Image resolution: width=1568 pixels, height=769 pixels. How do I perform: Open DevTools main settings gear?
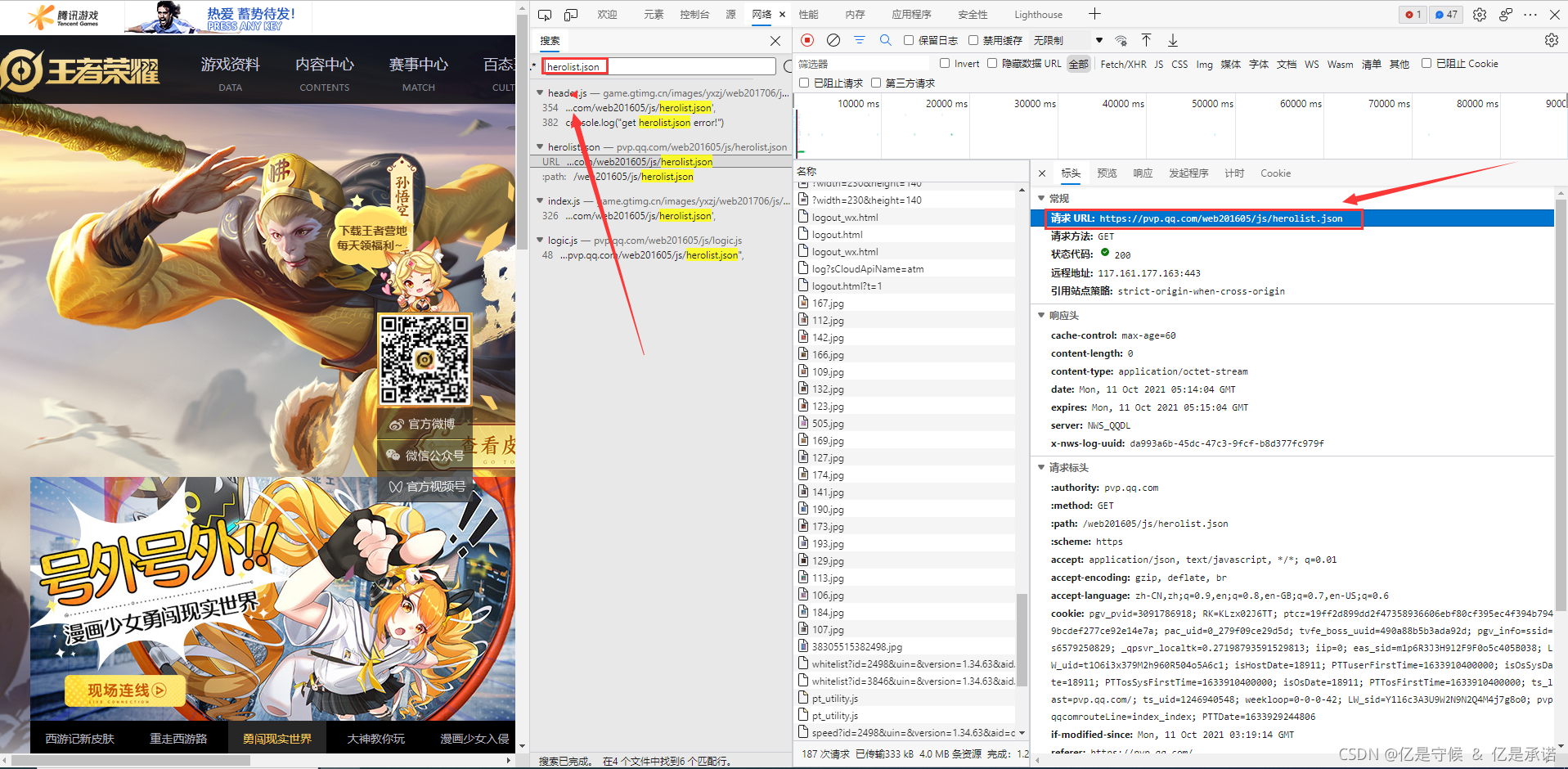(1480, 15)
